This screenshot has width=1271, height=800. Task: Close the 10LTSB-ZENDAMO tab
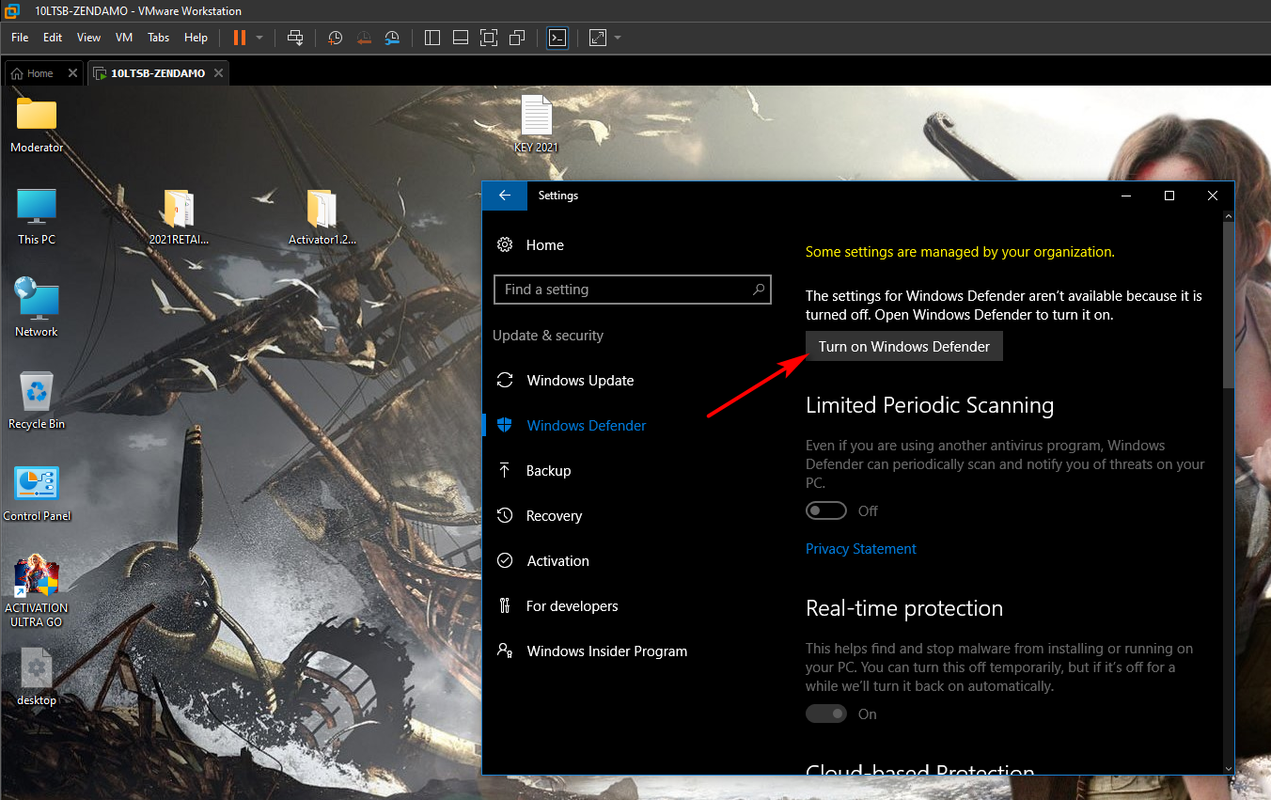(219, 73)
